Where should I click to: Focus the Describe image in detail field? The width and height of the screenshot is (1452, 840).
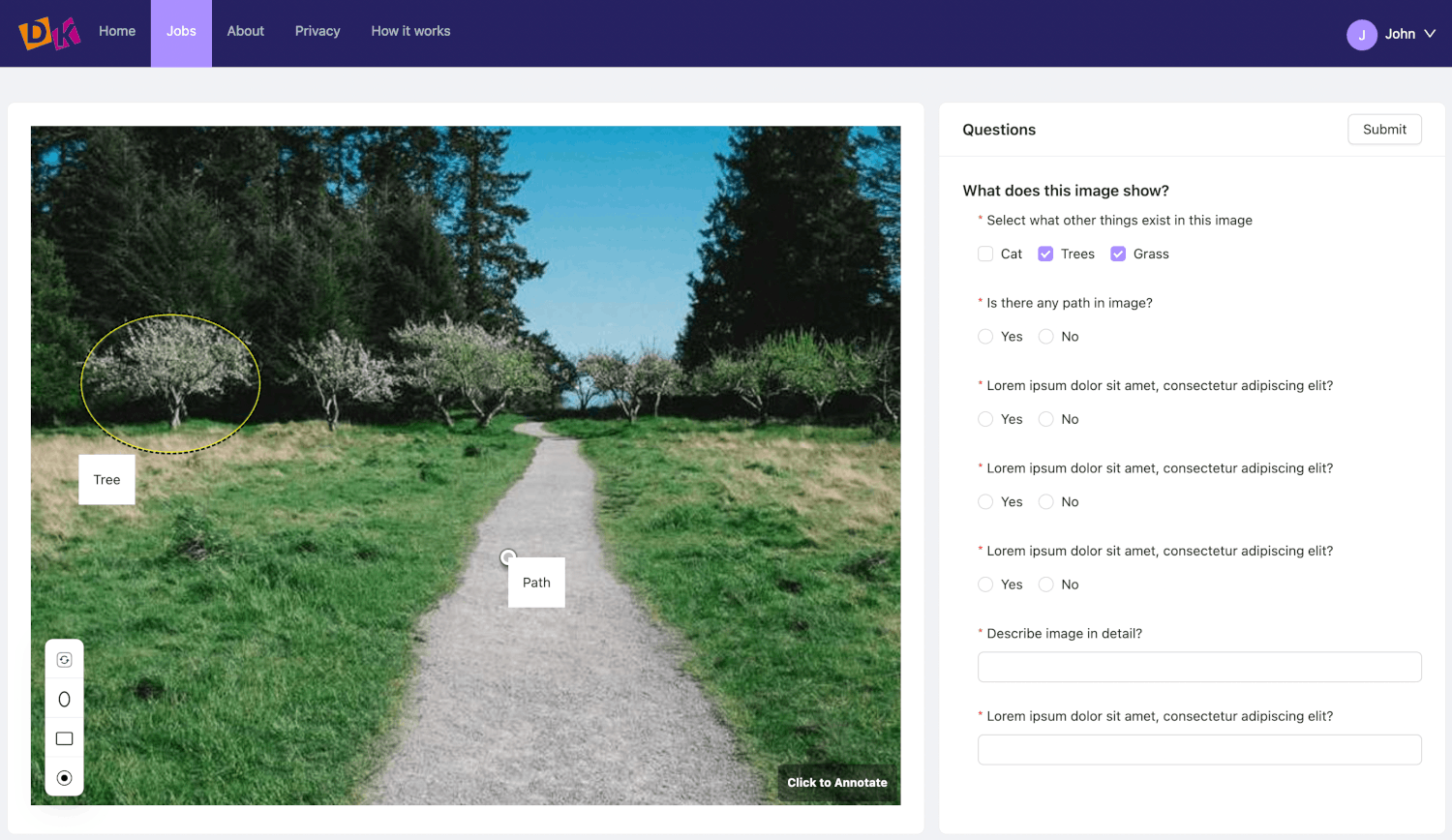[x=1199, y=667]
